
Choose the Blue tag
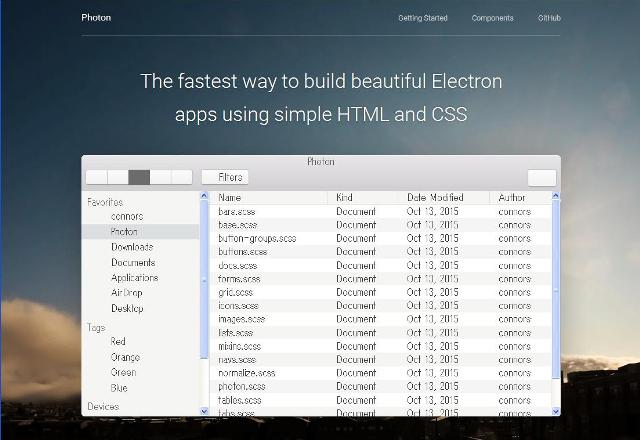140,387
